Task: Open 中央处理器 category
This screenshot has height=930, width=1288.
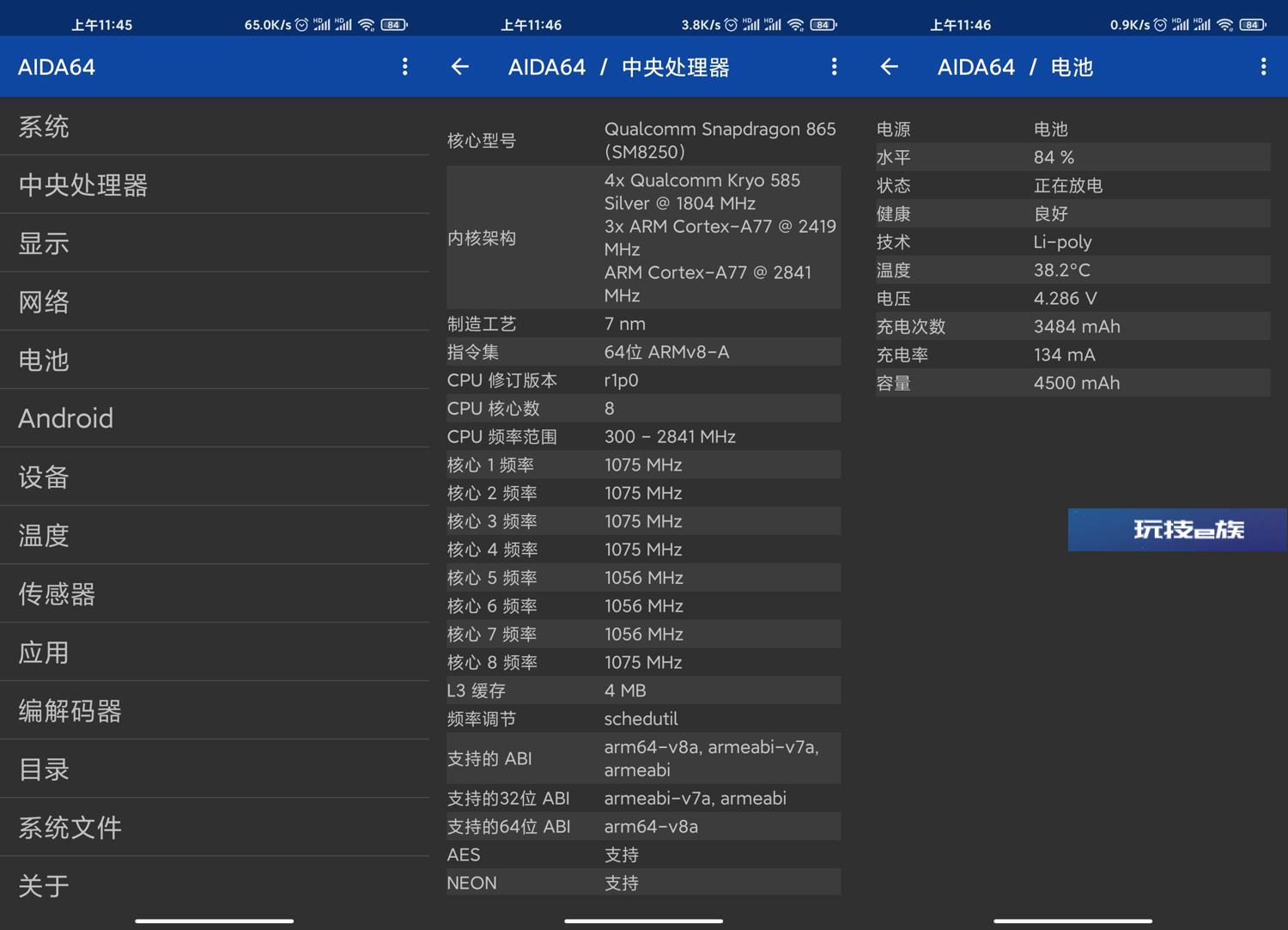Action: (x=215, y=185)
